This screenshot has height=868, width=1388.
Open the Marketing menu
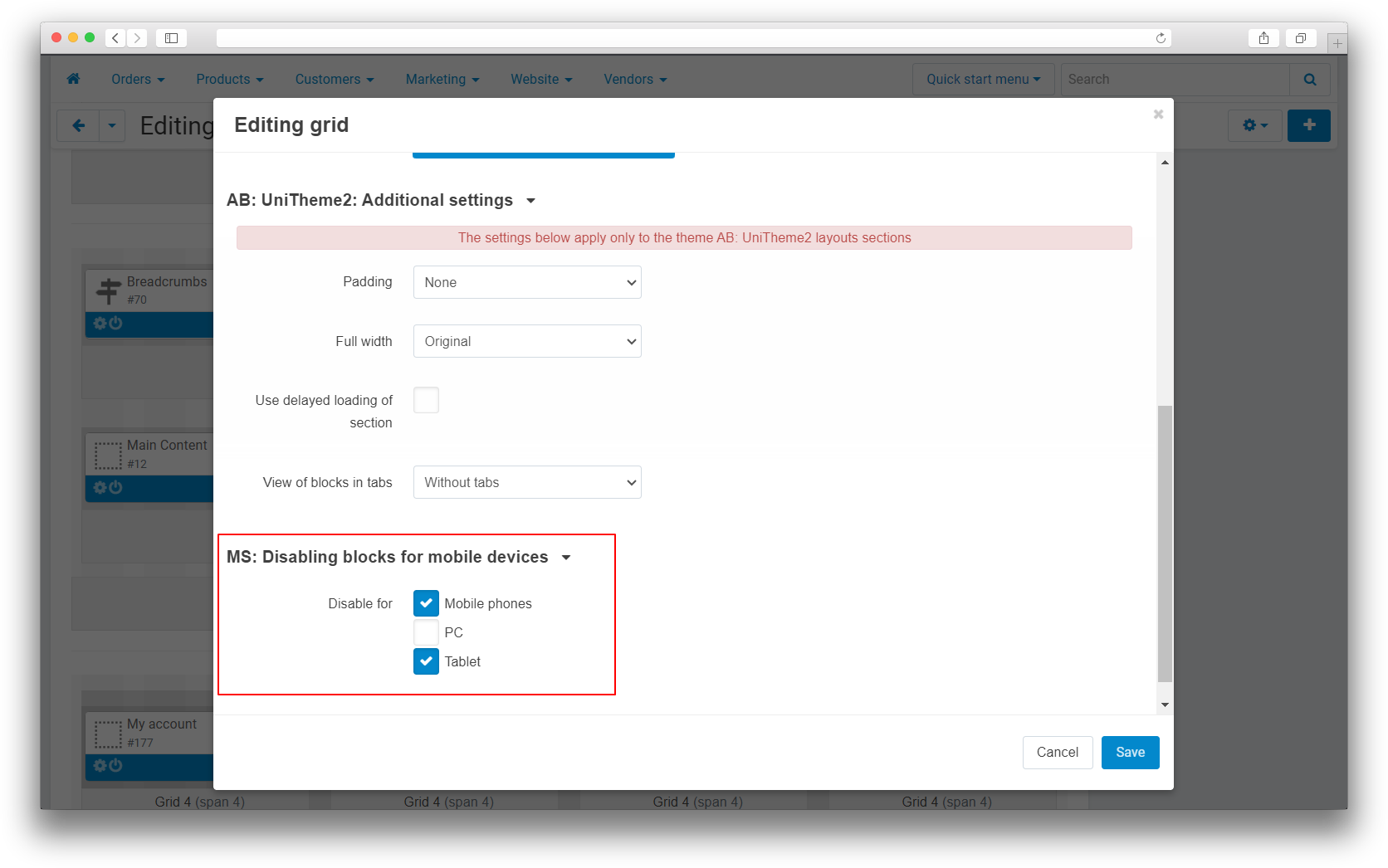[442, 79]
